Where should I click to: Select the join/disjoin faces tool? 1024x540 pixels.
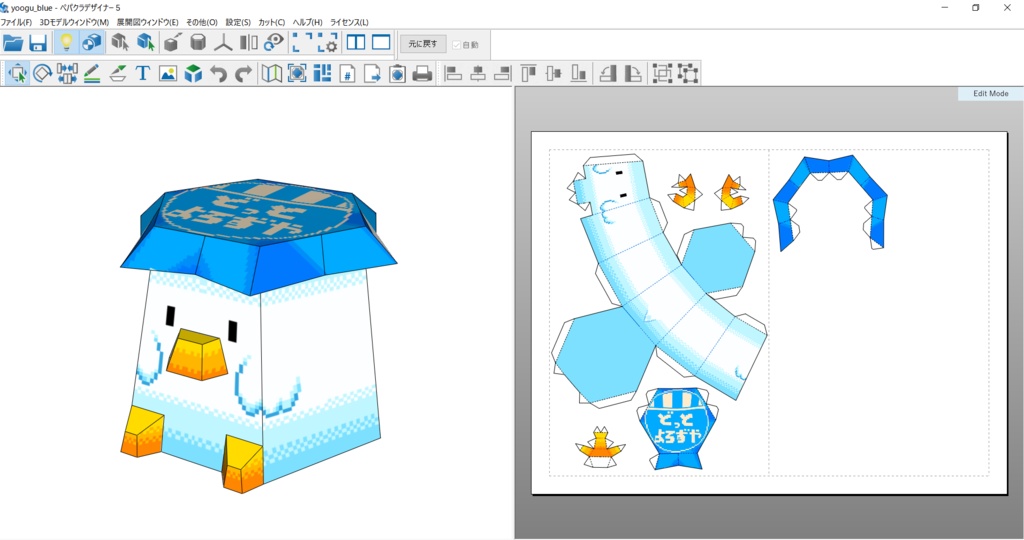click(67, 73)
